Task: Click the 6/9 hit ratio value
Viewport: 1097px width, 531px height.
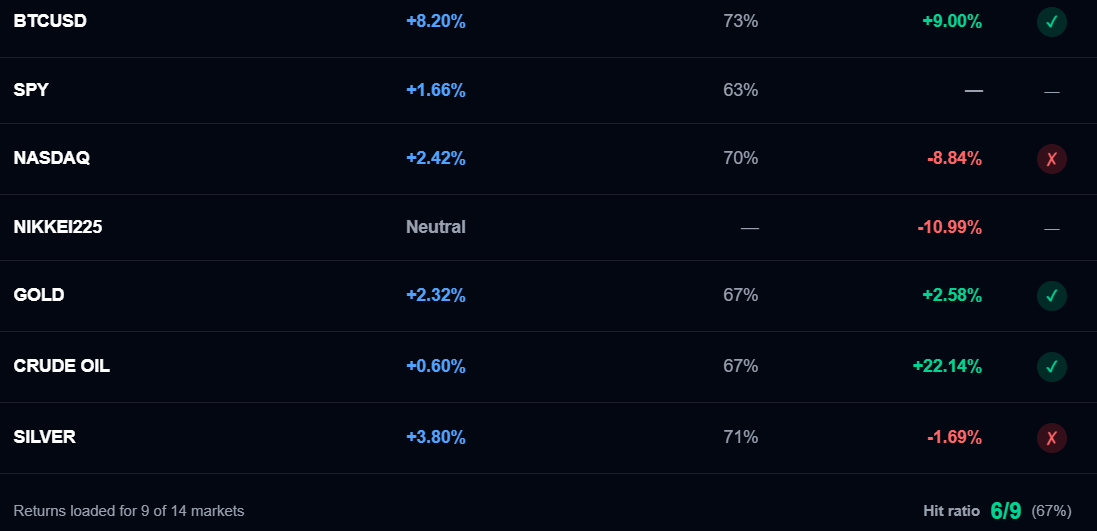Action: pos(1005,511)
